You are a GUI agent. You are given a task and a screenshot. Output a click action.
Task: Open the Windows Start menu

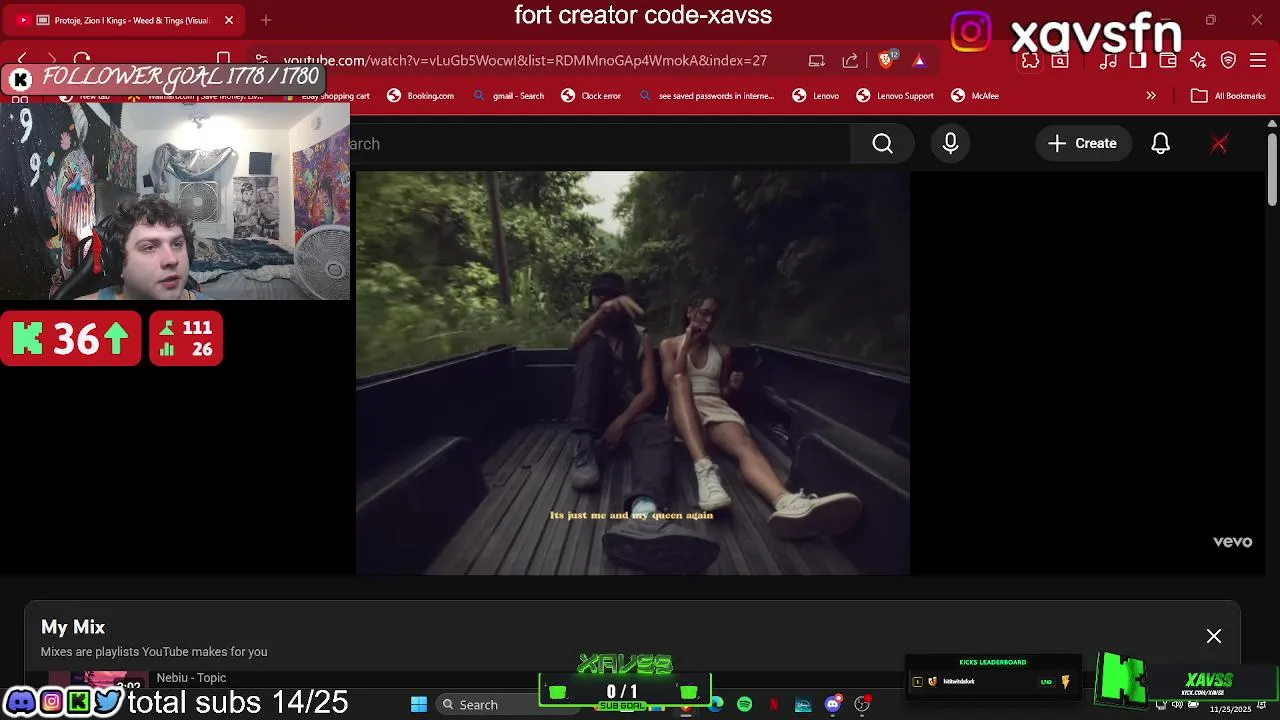(x=419, y=704)
